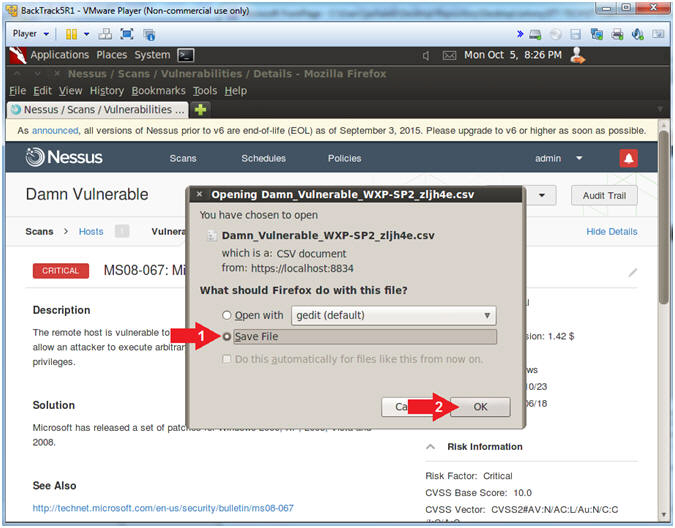Click Hide Details link

click(x=612, y=232)
